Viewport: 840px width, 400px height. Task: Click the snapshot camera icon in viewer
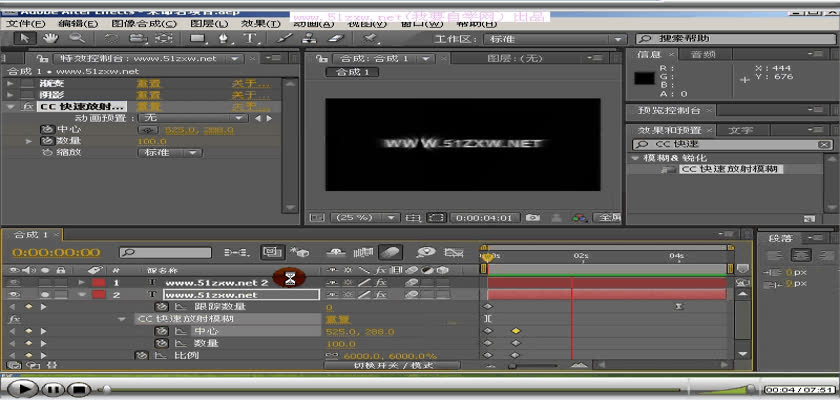click(x=532, y=218)
